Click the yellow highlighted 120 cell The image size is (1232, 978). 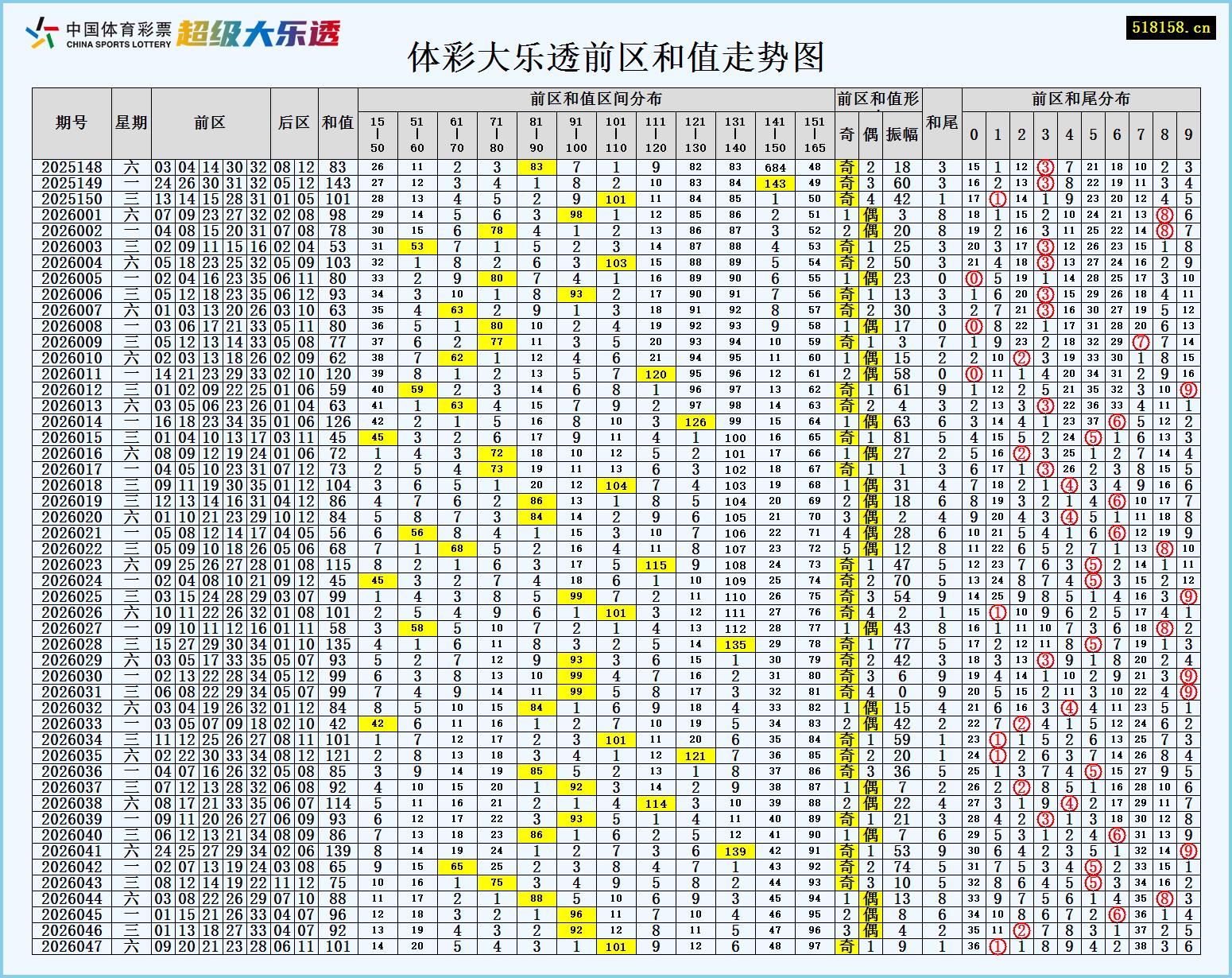click(x=656, y=374)
